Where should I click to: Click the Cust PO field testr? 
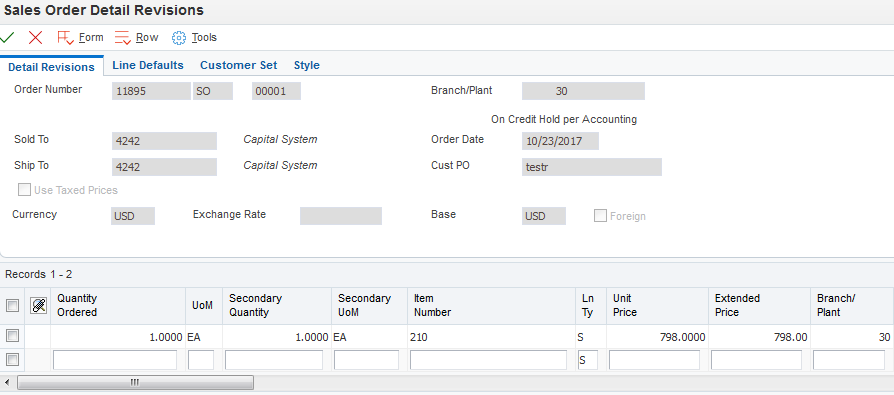click(592, 167)
